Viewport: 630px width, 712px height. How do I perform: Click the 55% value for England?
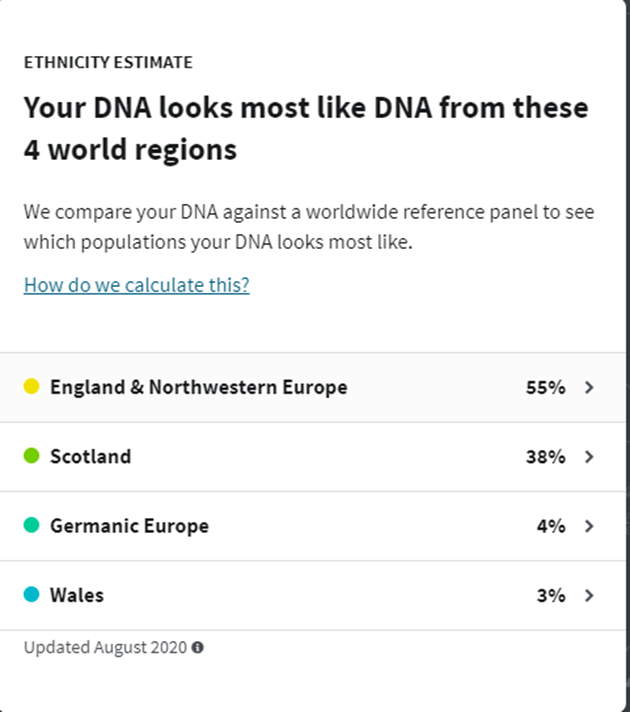(545, 387)
